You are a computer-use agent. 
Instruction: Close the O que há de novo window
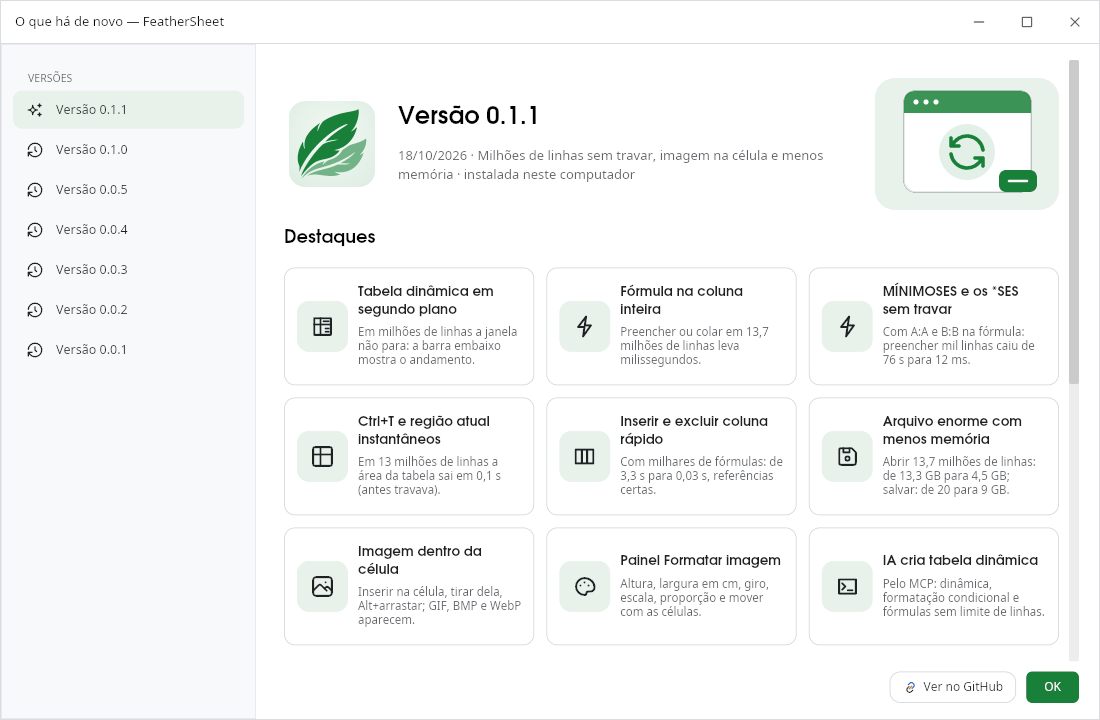[x=1074, y=22]
